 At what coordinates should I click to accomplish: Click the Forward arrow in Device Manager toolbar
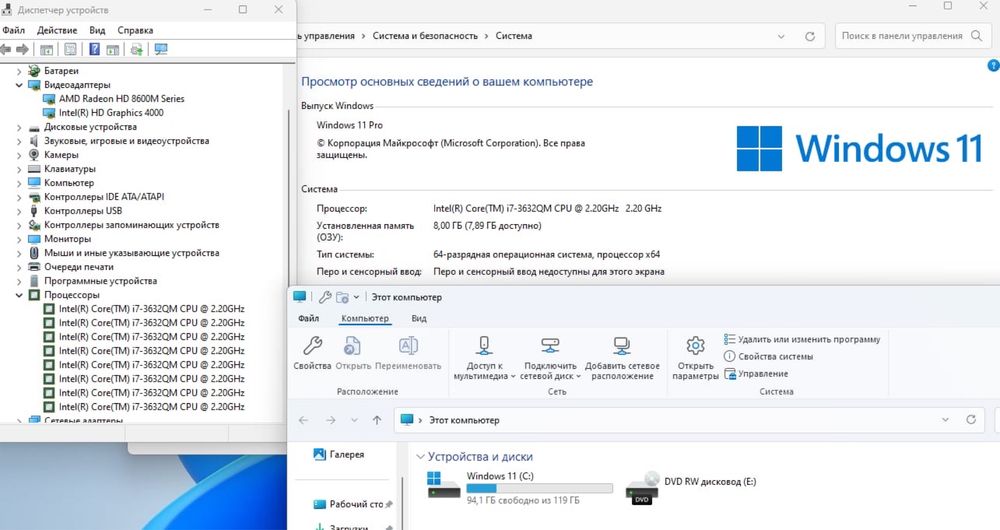22,49
